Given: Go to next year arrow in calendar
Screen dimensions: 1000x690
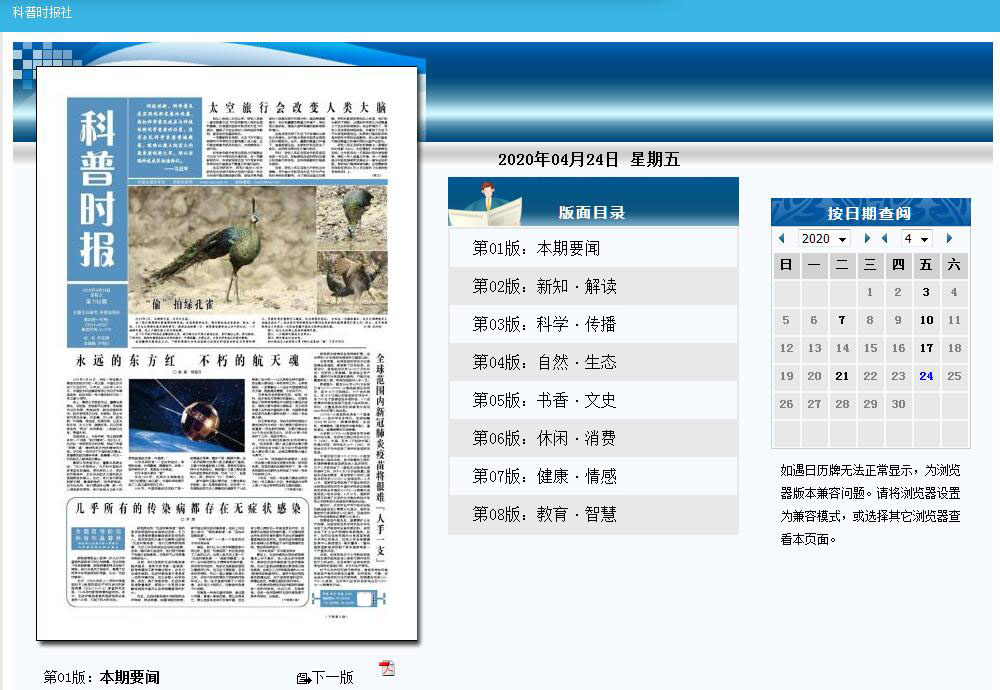Looking at the screenshot, I should point(867,239).
